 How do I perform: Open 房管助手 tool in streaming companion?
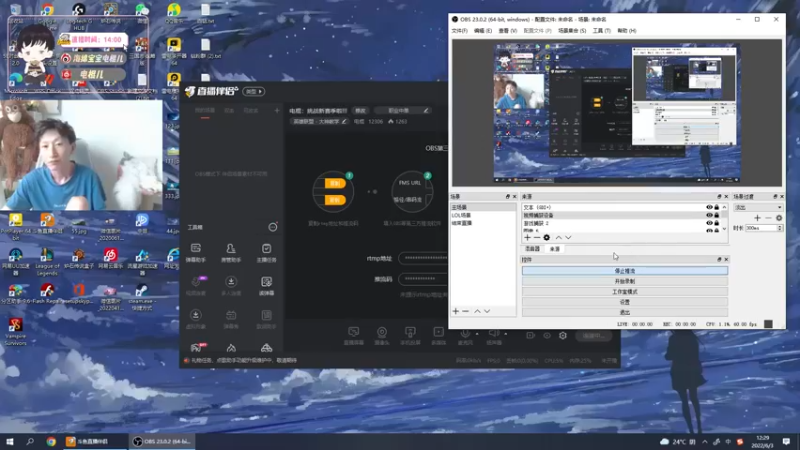[231, 253]
